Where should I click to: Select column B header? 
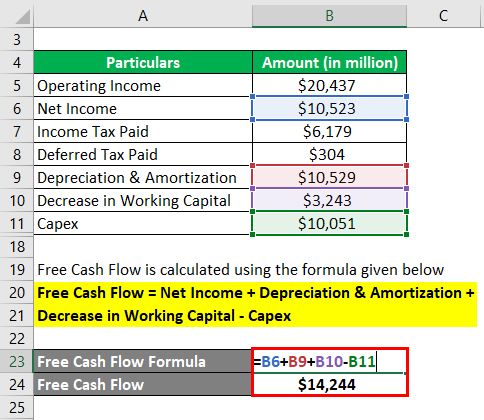(329, 15)
